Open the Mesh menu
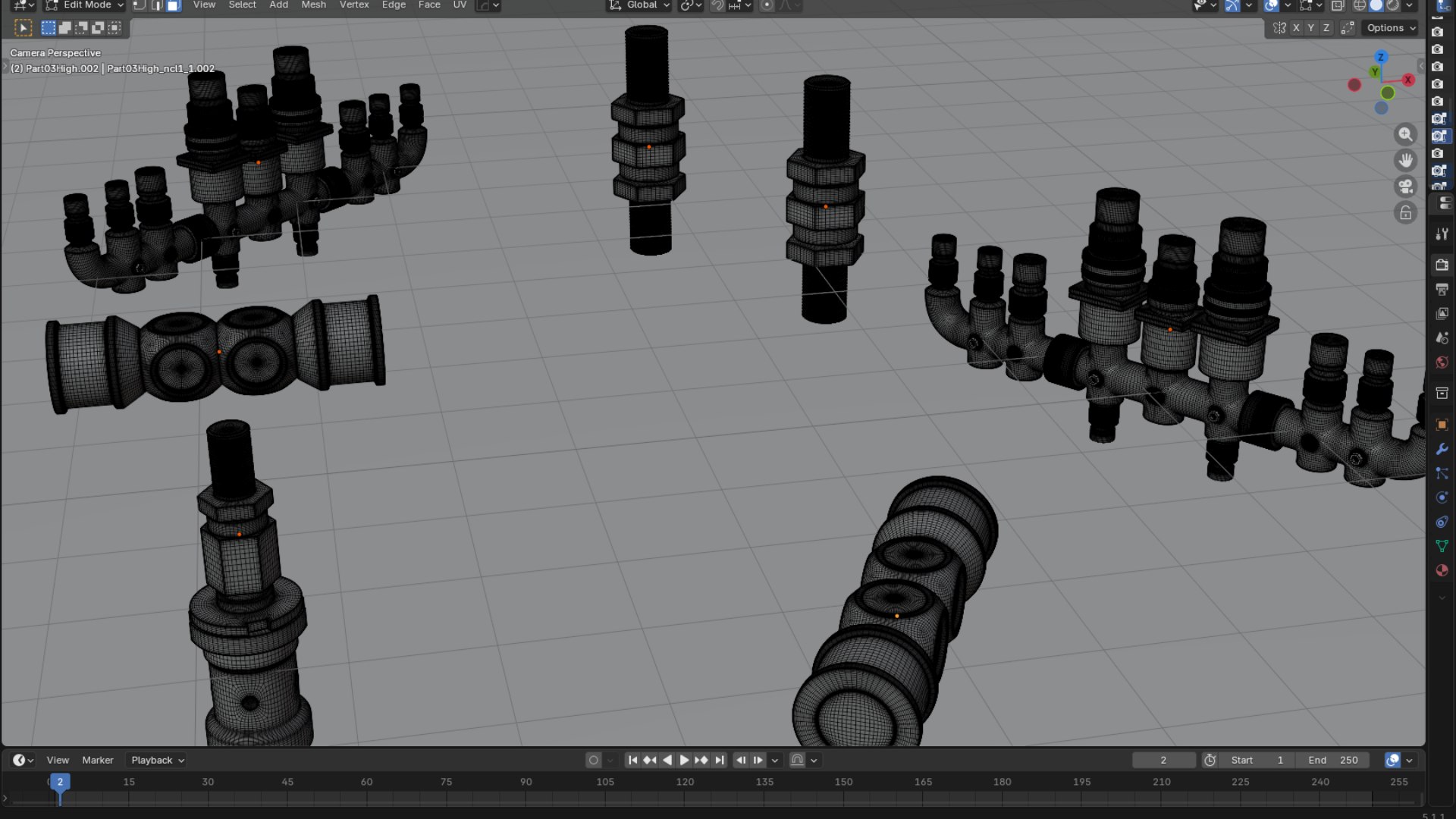1456x819 pixels. click(313, 5)
